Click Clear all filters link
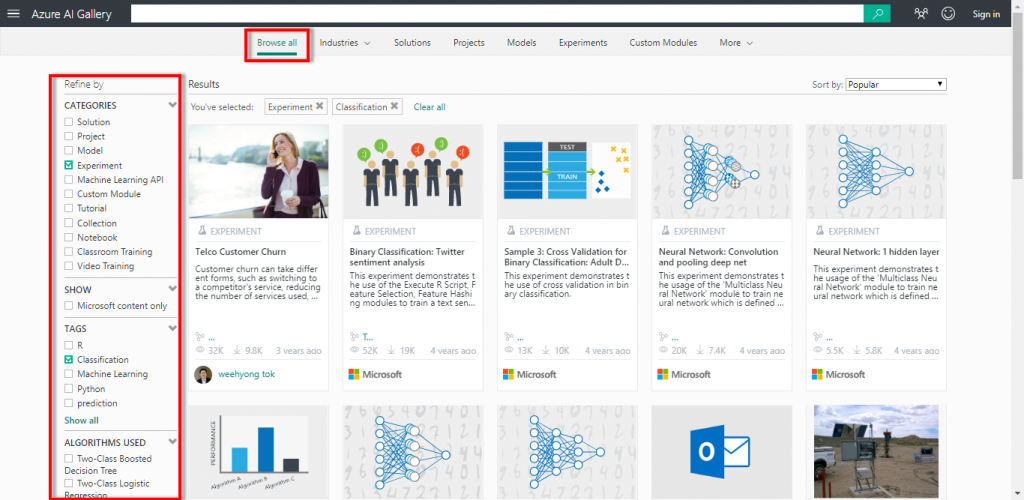 click(430, 106)
